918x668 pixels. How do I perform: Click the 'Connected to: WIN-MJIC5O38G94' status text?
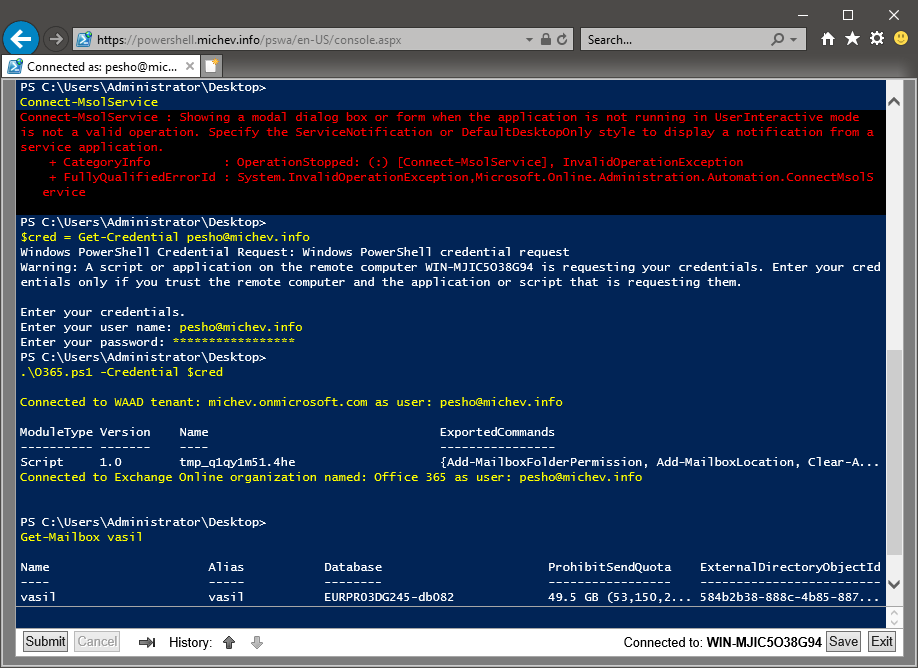click(722, 642)
